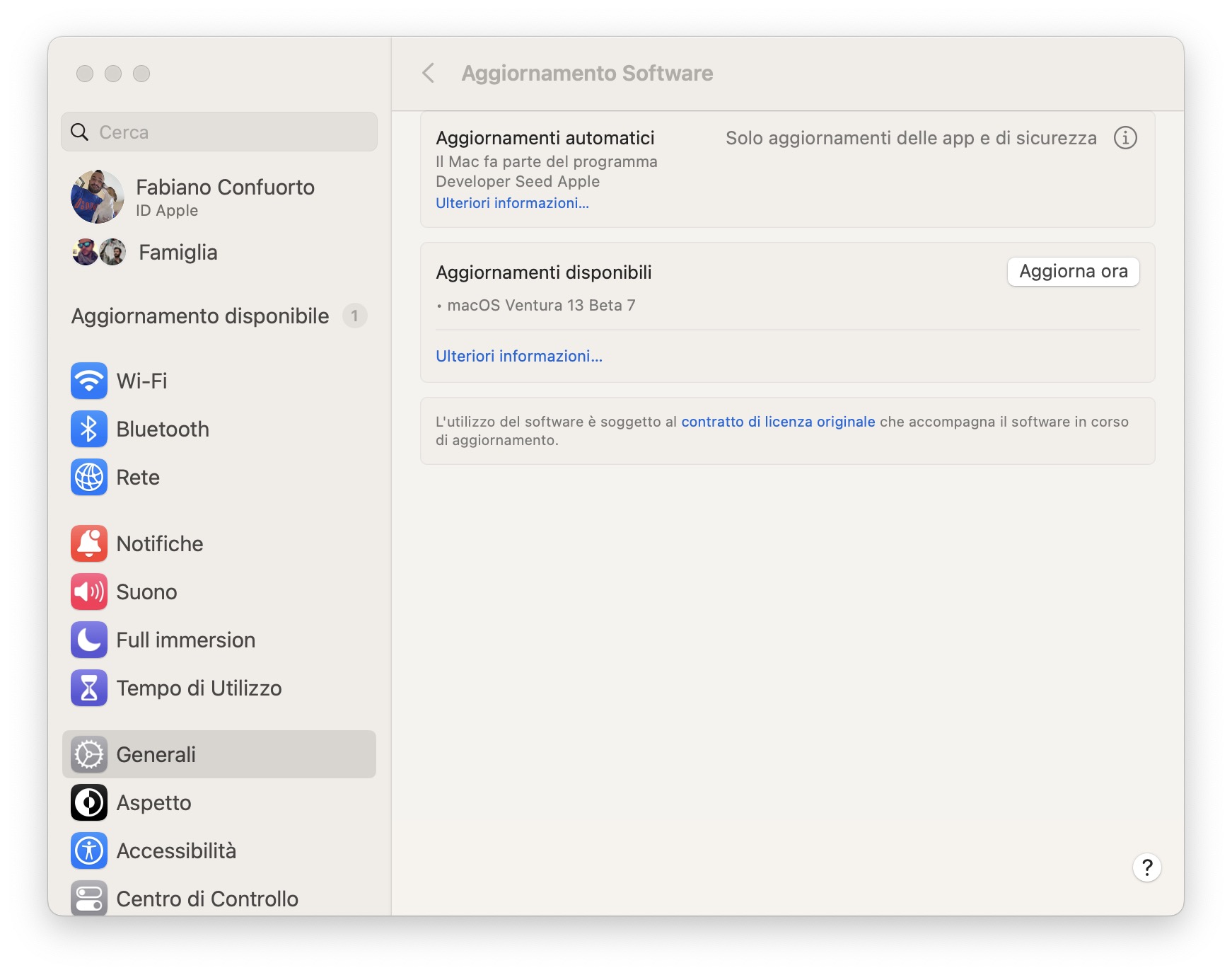Viewport: 1232px width, 975px height.
Task: Click the Wi-Fi icon in sidebar
Action: coord(89,381)
